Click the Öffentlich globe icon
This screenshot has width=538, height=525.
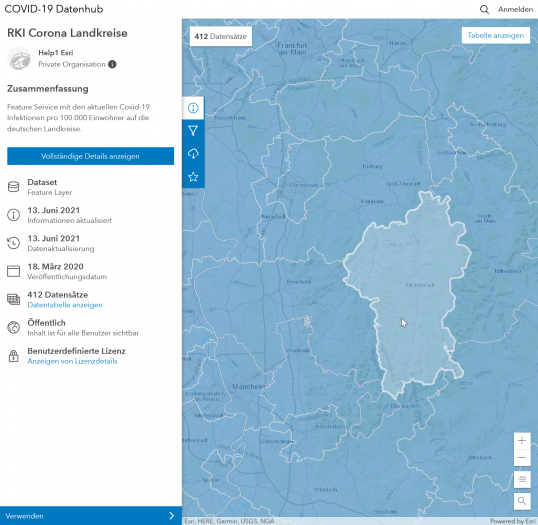tap(13, 327)
